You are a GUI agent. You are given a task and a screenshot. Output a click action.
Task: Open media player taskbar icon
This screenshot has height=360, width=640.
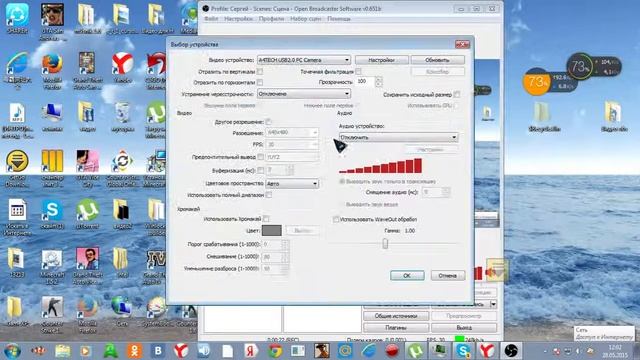[86, 351]
